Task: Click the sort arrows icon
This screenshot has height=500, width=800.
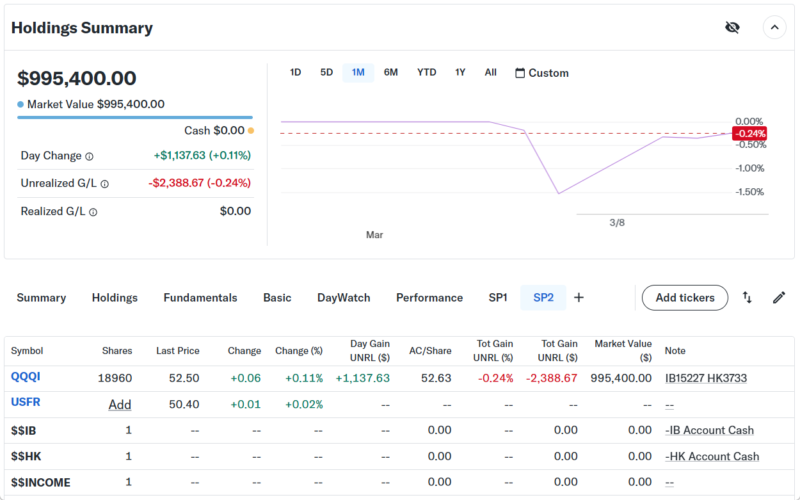Action: pyautogui.click(x=747, y=297)
